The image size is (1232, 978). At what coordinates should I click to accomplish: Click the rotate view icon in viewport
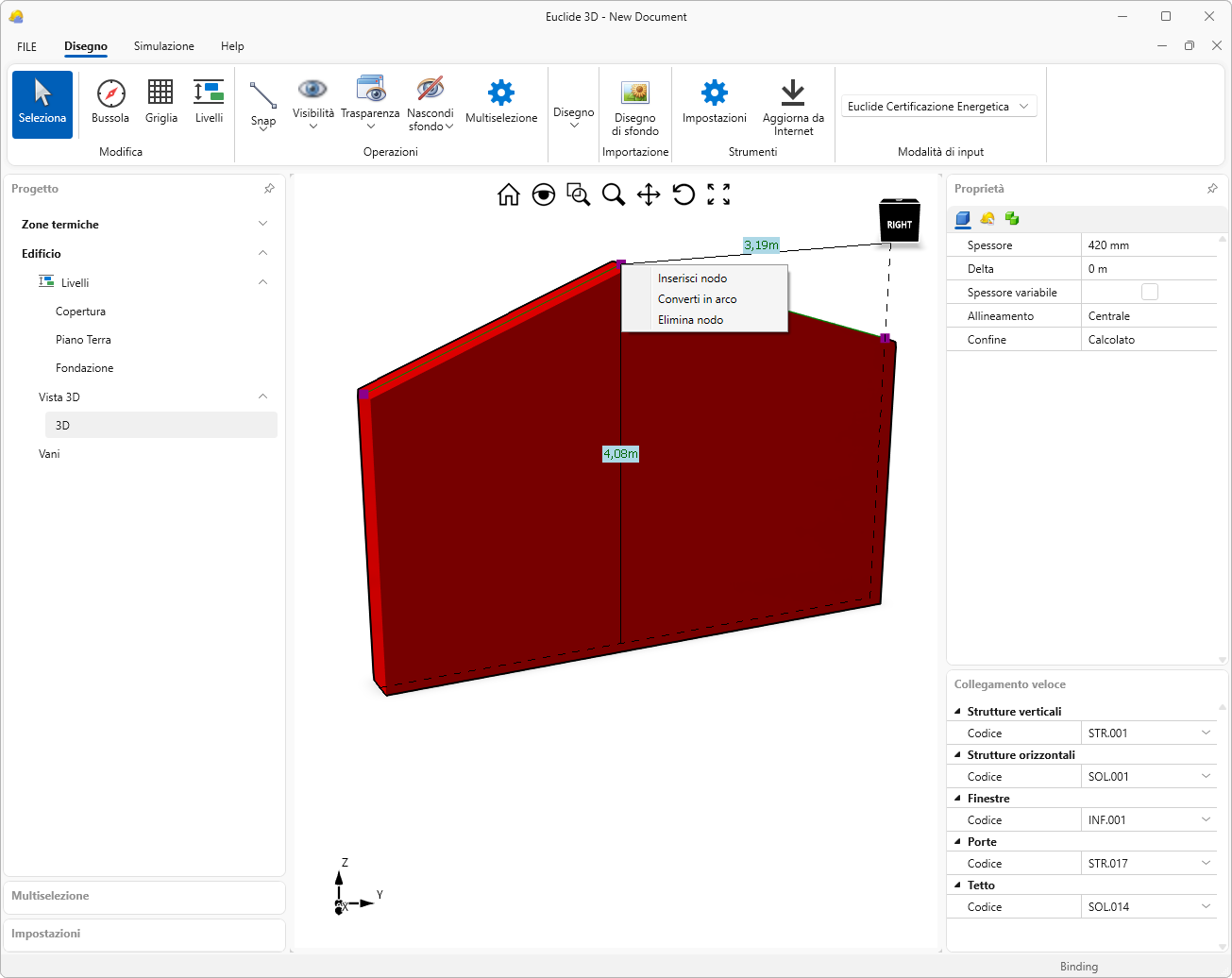pos(684,194)
